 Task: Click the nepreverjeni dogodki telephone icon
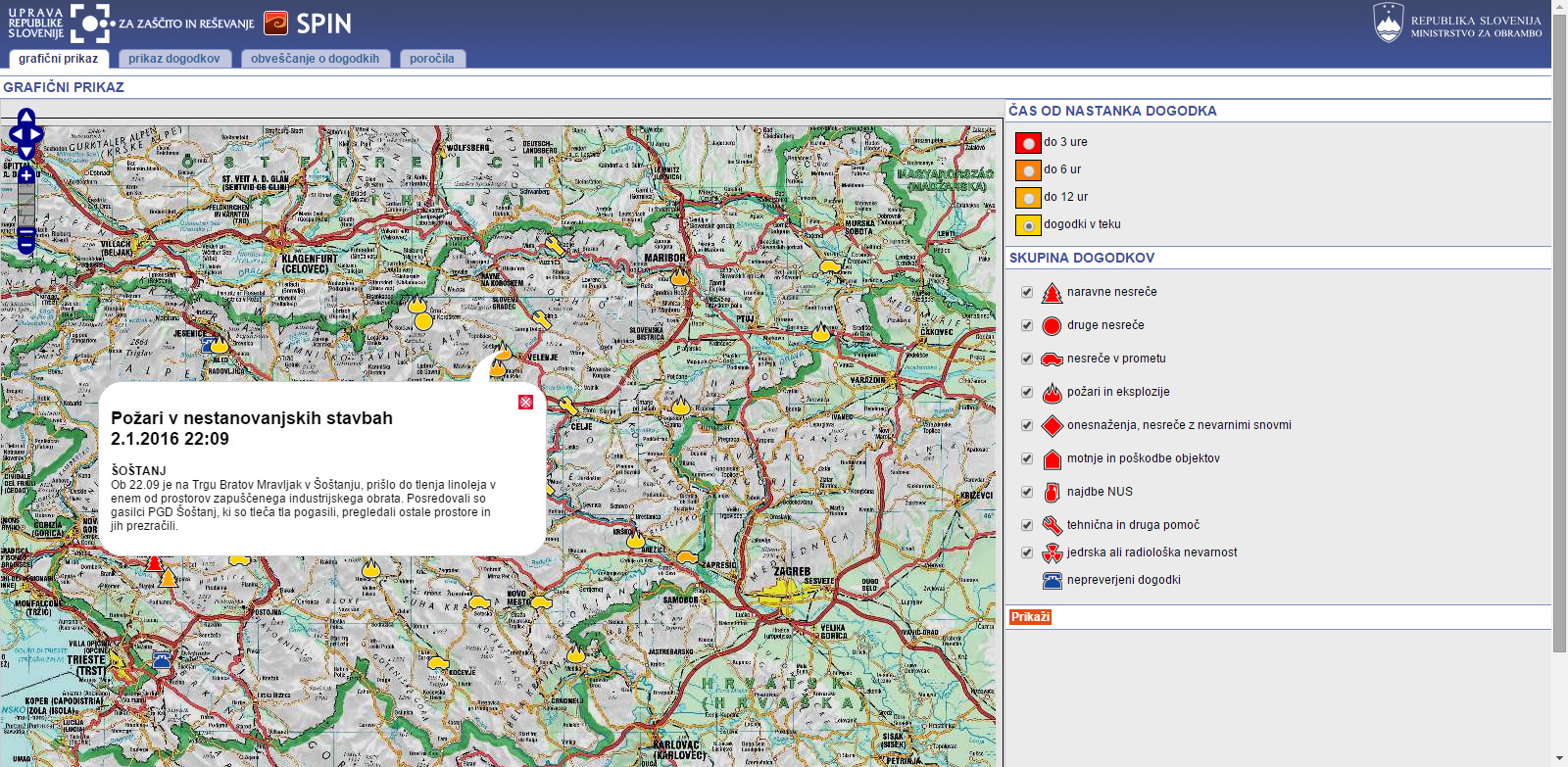click(1052, 581)
